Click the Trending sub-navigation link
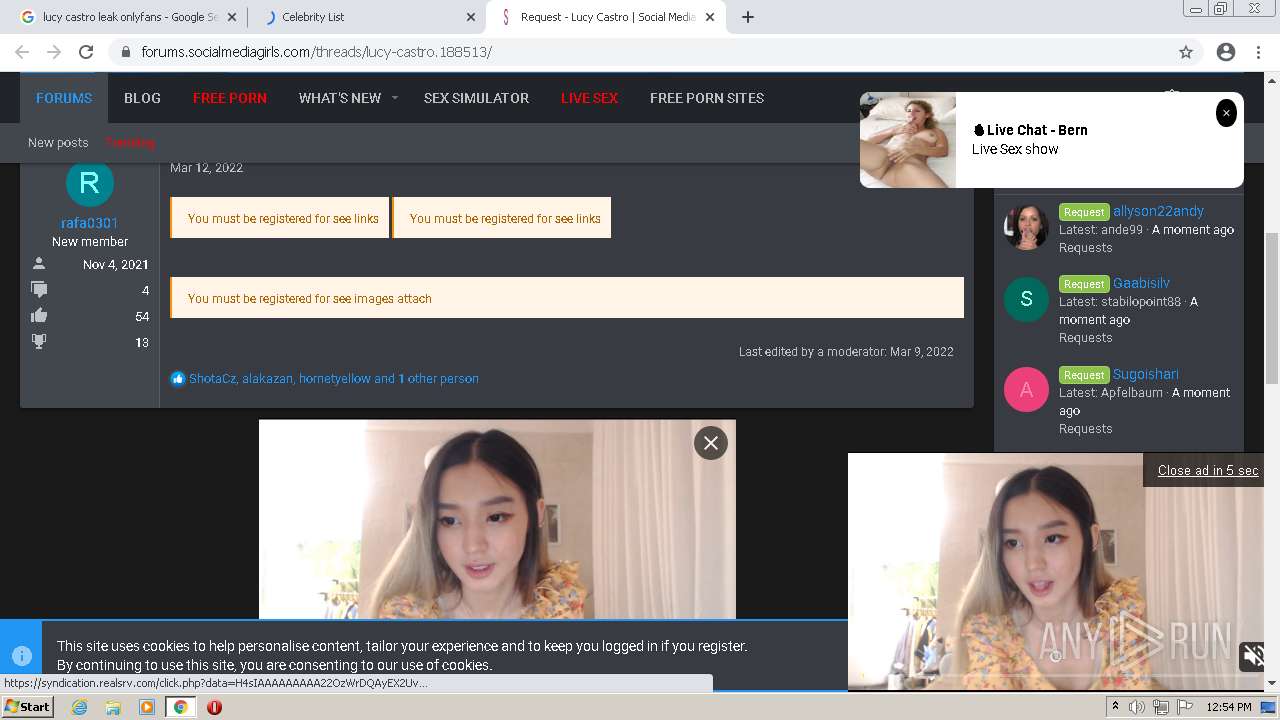This screenshot has width=1280, height=720. pyautogui.click(x=130, y=142)
